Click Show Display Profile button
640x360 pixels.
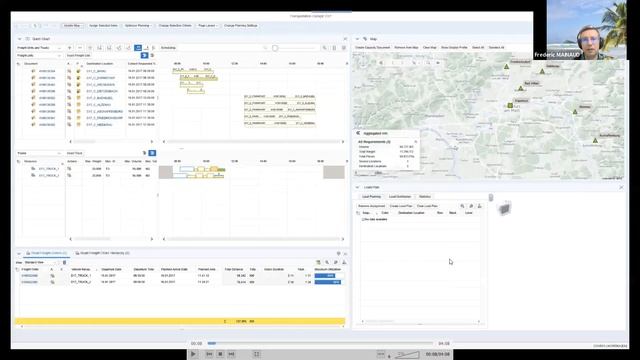tap(454, 48)
